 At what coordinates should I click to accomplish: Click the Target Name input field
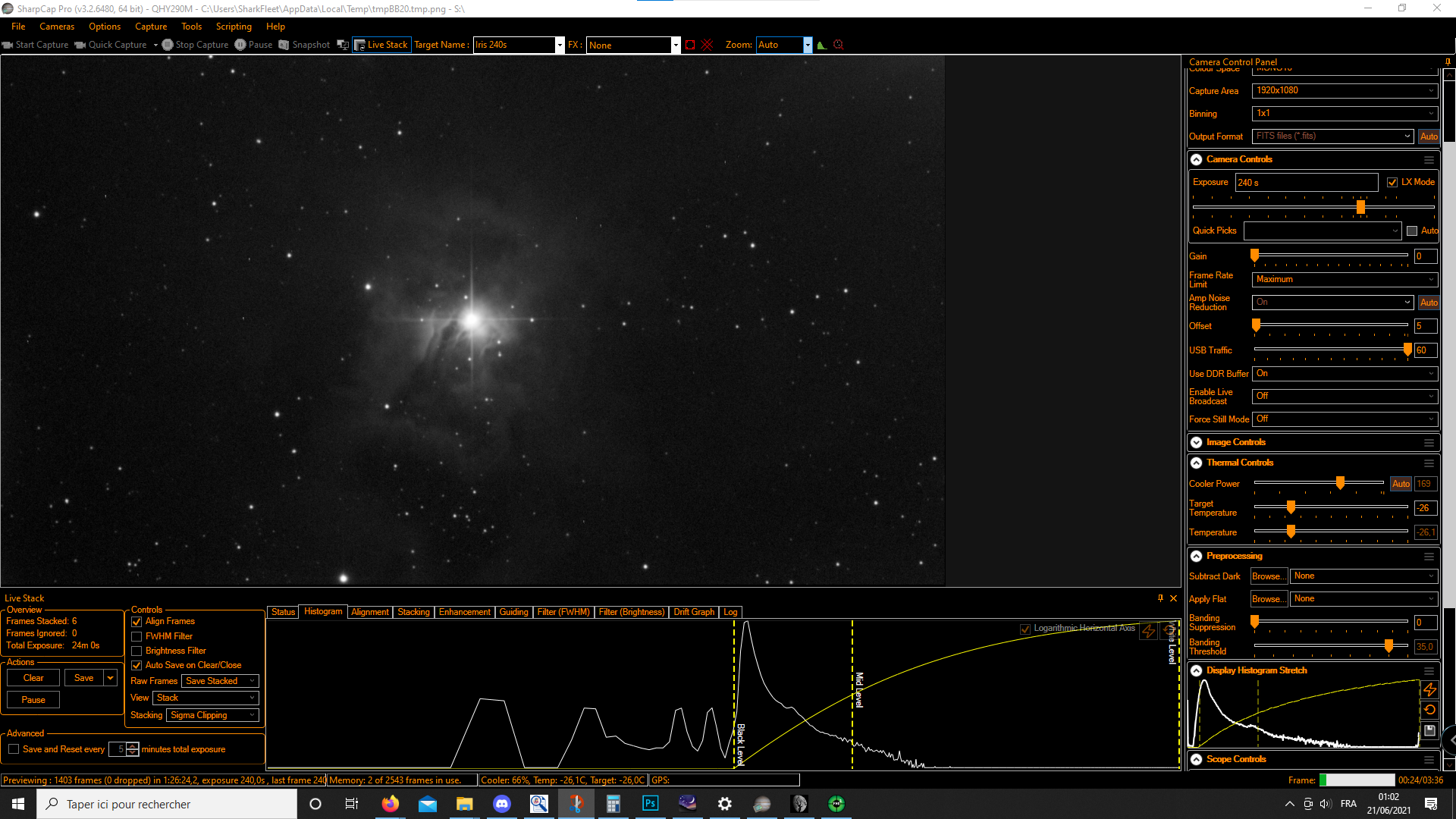[x=515, y=45]
